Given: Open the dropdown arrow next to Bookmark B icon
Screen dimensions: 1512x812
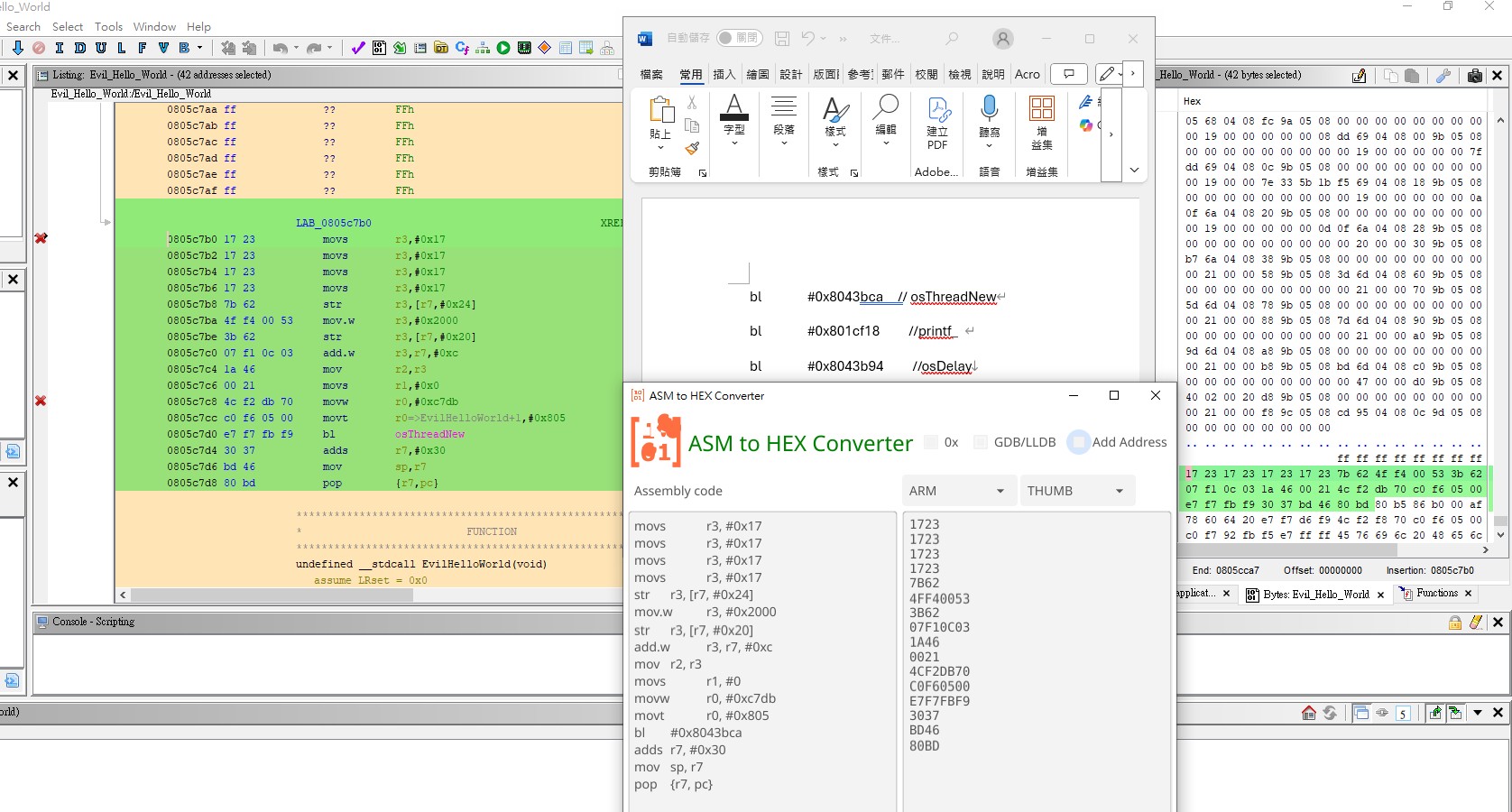Looking at the screenshot, I should (x=200, y=48).
